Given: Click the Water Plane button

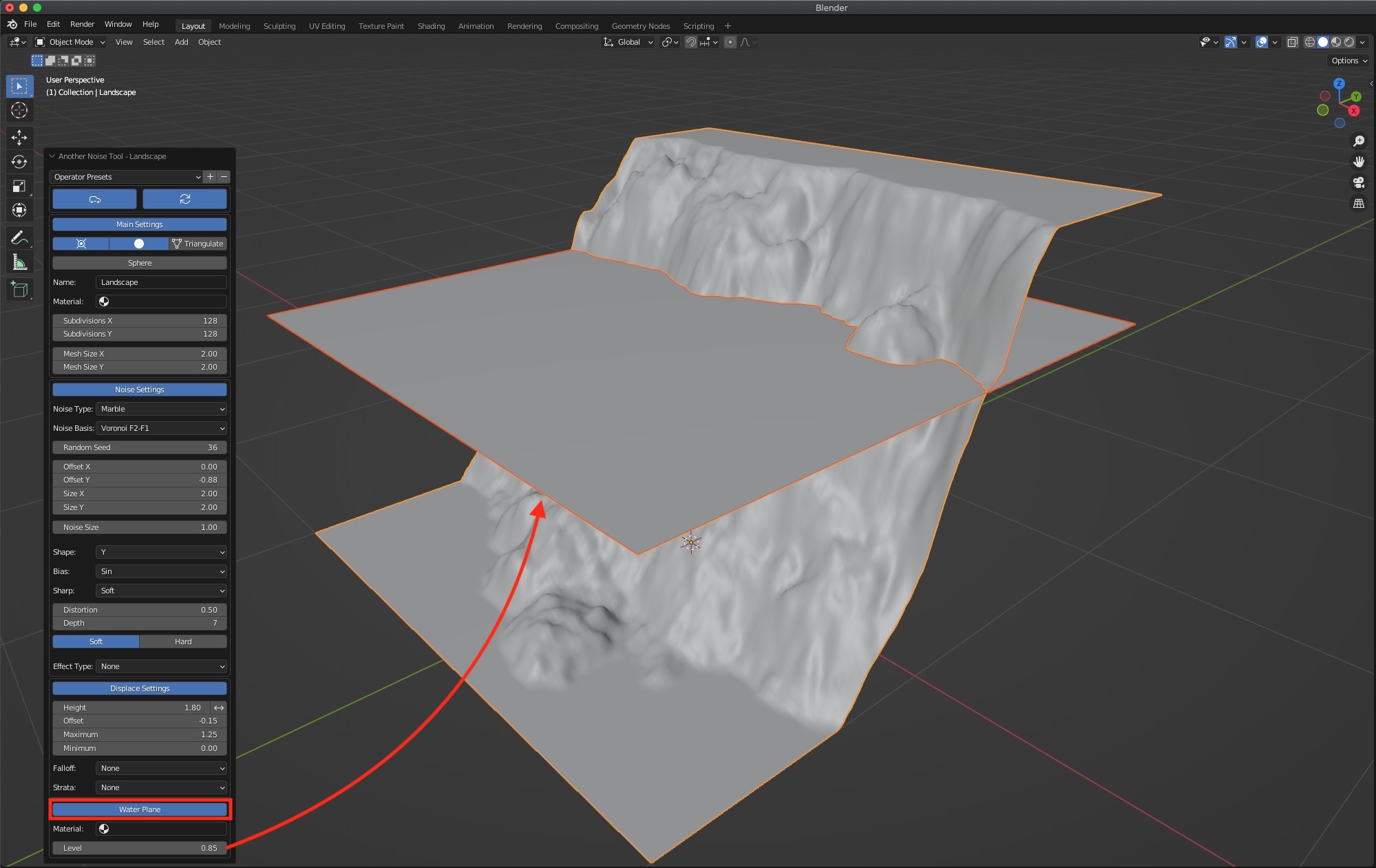Looking at the screenshot, I should click(140, 809).
